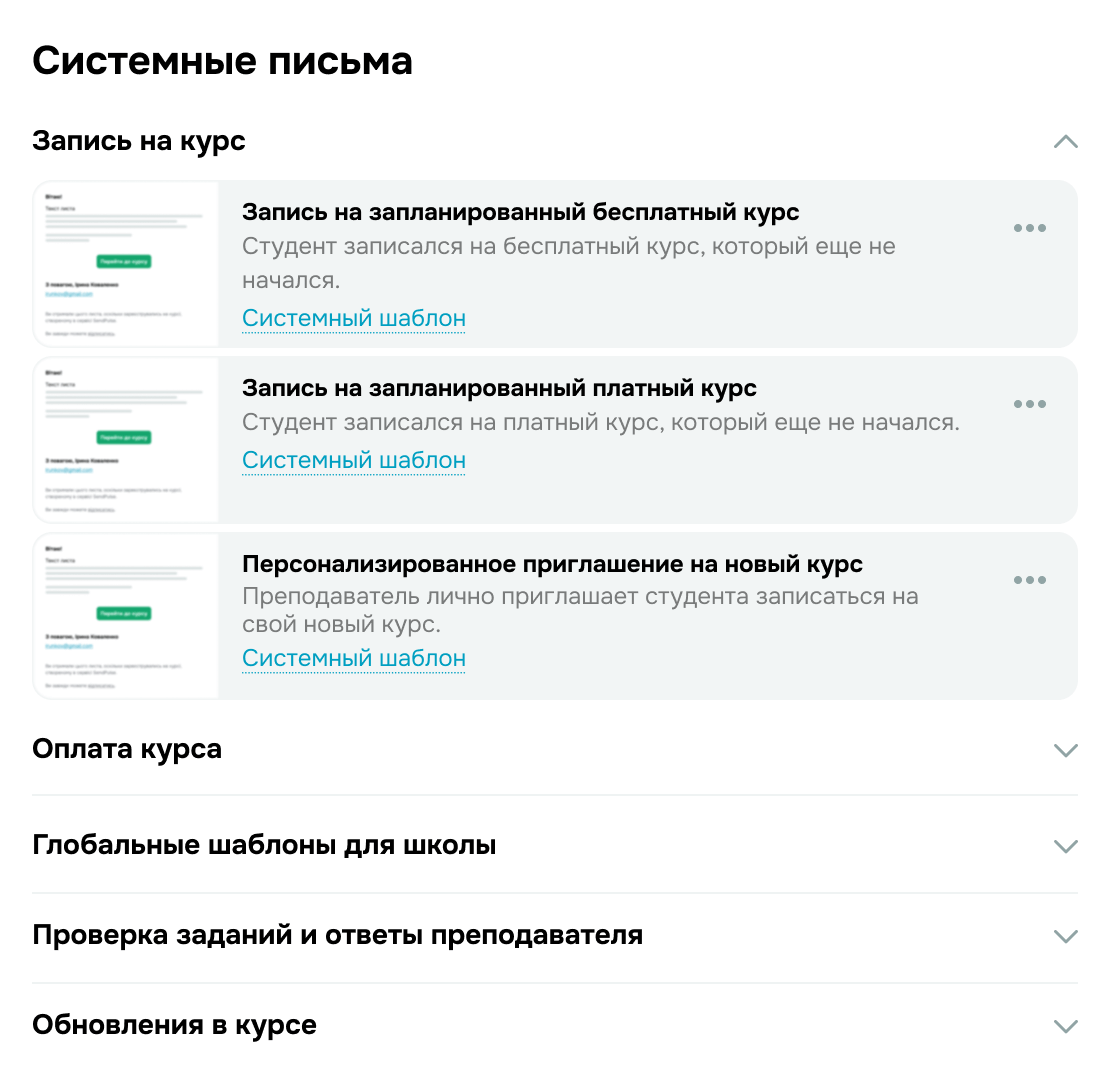Open "Системный шаблон" for the paid course email
The height and width of the screenshot is (1076, 1110).
(x=353, y=460)
